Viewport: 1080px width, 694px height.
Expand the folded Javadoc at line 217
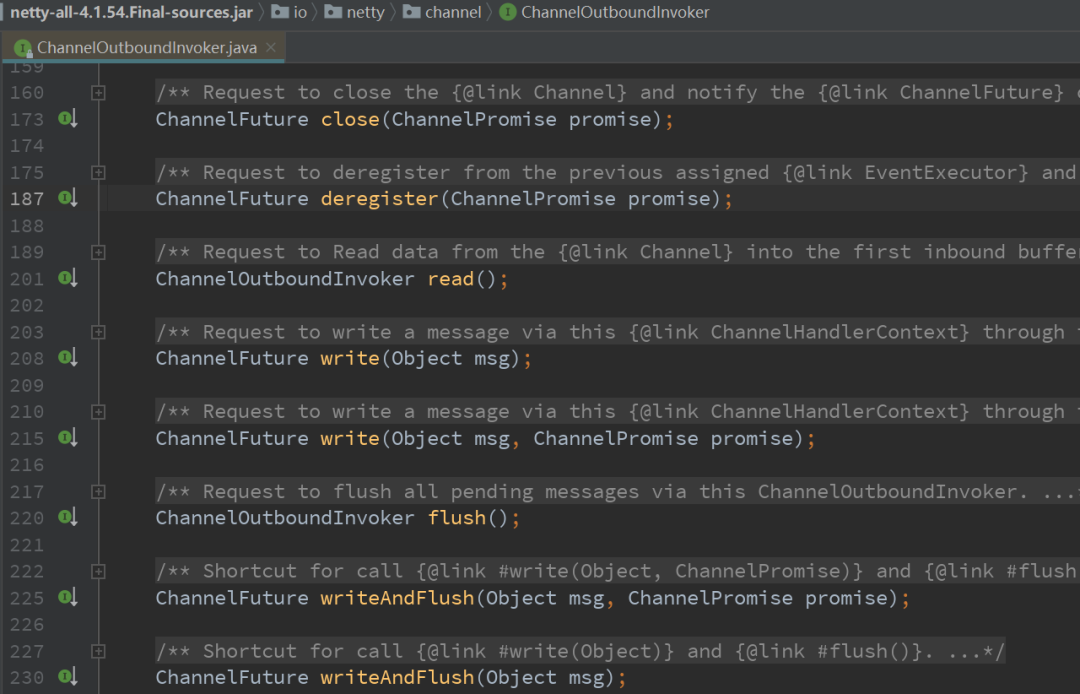tap(98, 492)
